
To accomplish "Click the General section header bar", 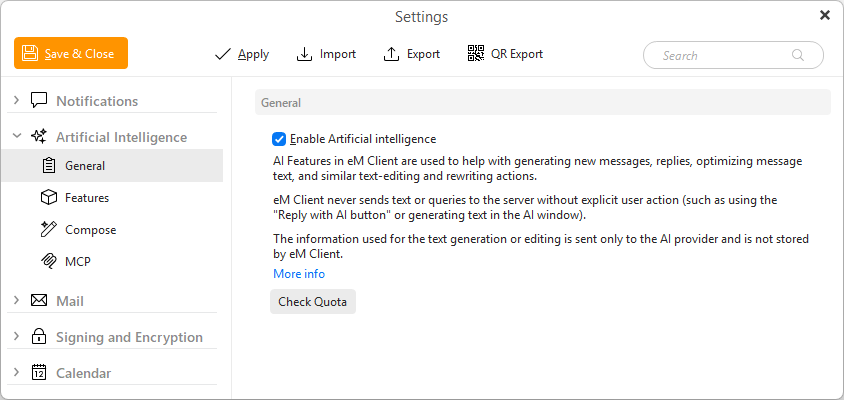I will 543,102.
